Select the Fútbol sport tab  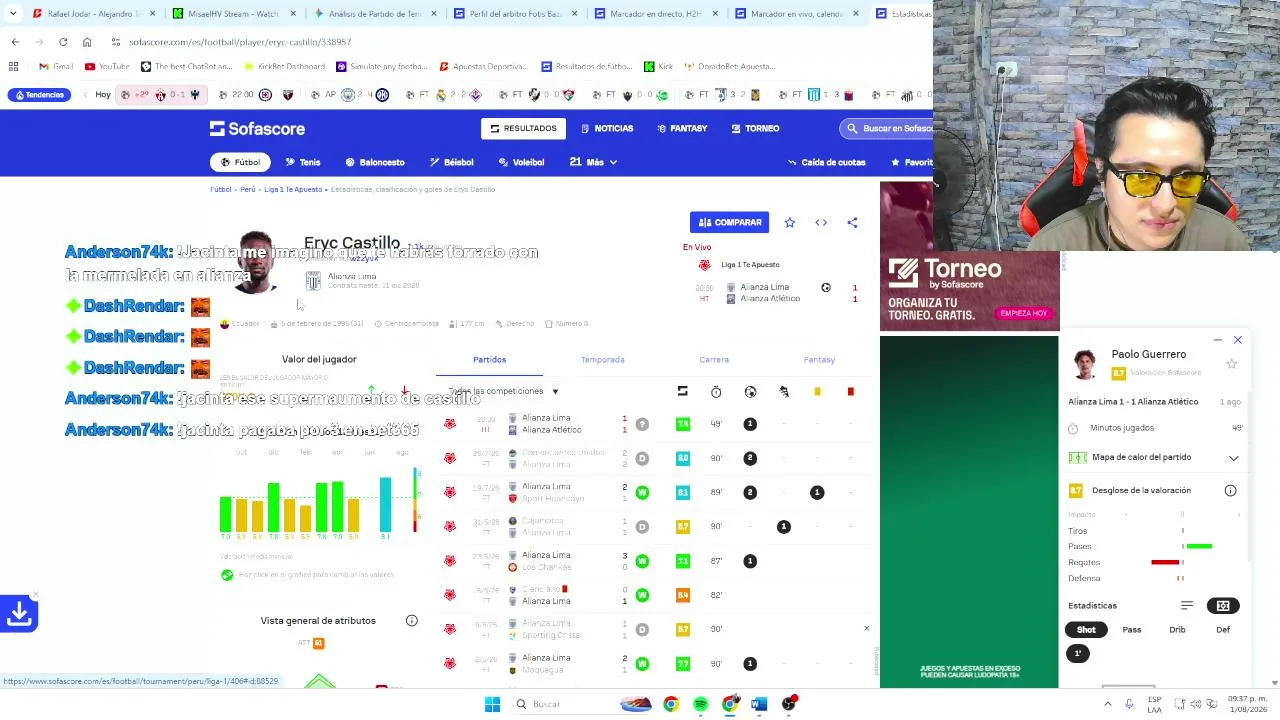240,162
